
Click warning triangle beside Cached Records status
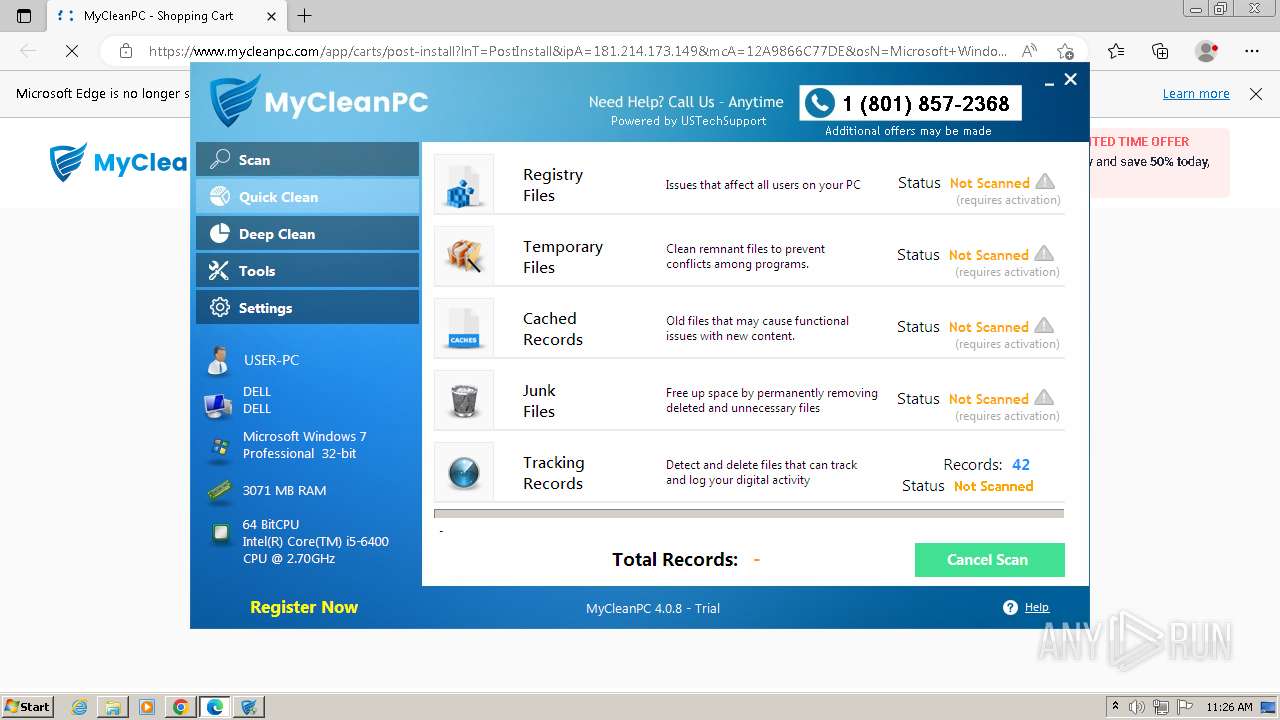[x=1044, y=325]
